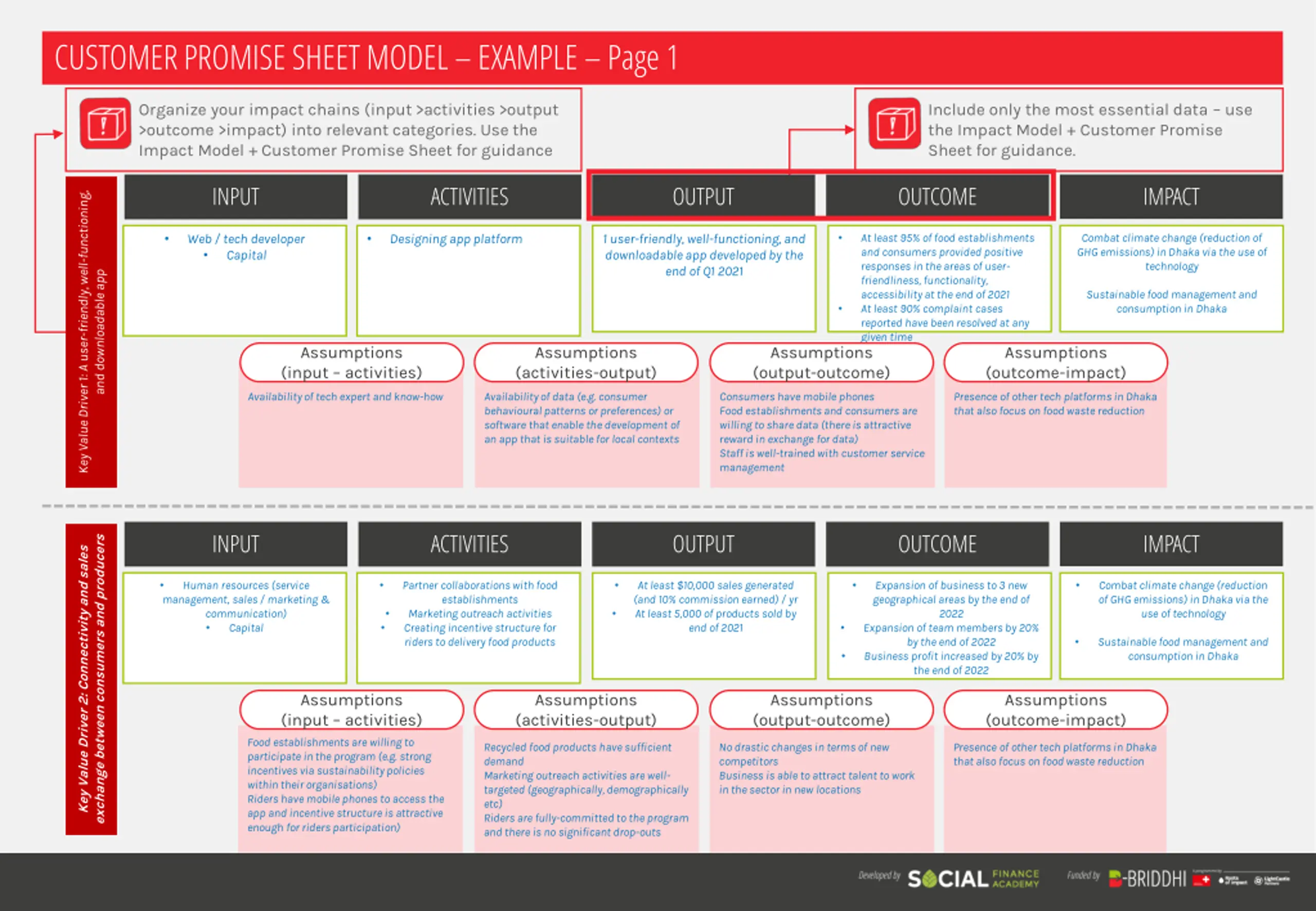Click the Roots of Impact logo

[x=1233, y=880]
